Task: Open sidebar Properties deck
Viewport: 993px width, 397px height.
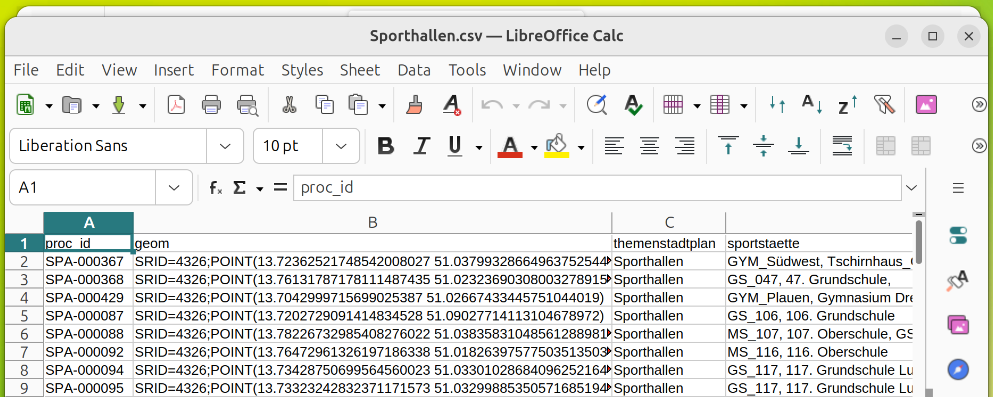Action: click(958, 236)
